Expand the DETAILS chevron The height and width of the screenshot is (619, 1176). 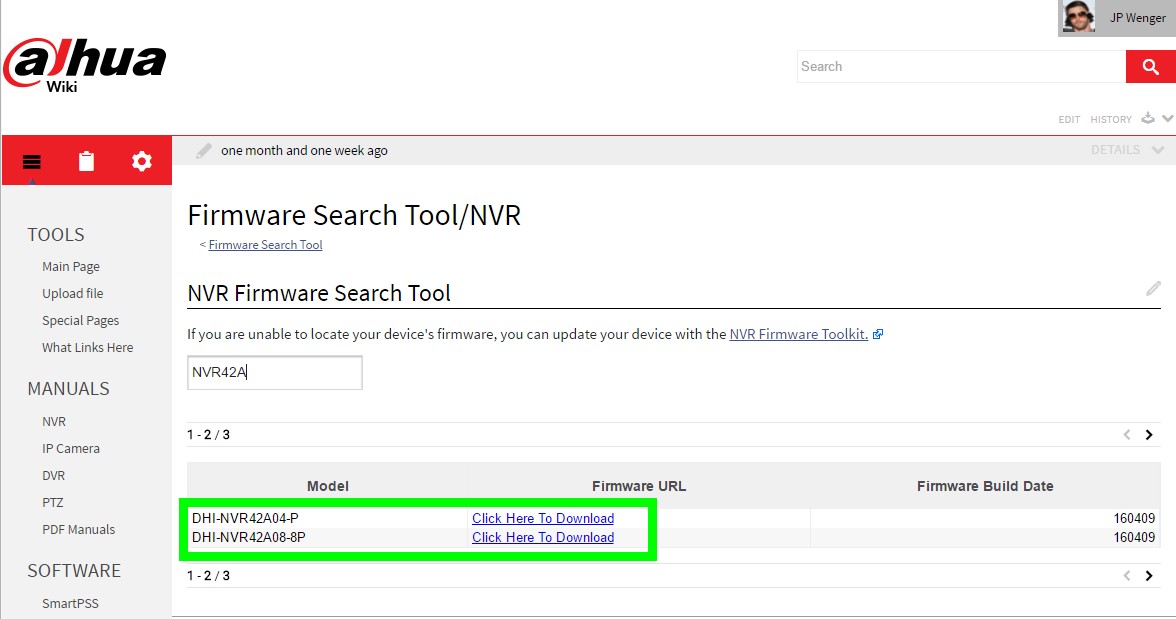click(x=1158, y=150)
